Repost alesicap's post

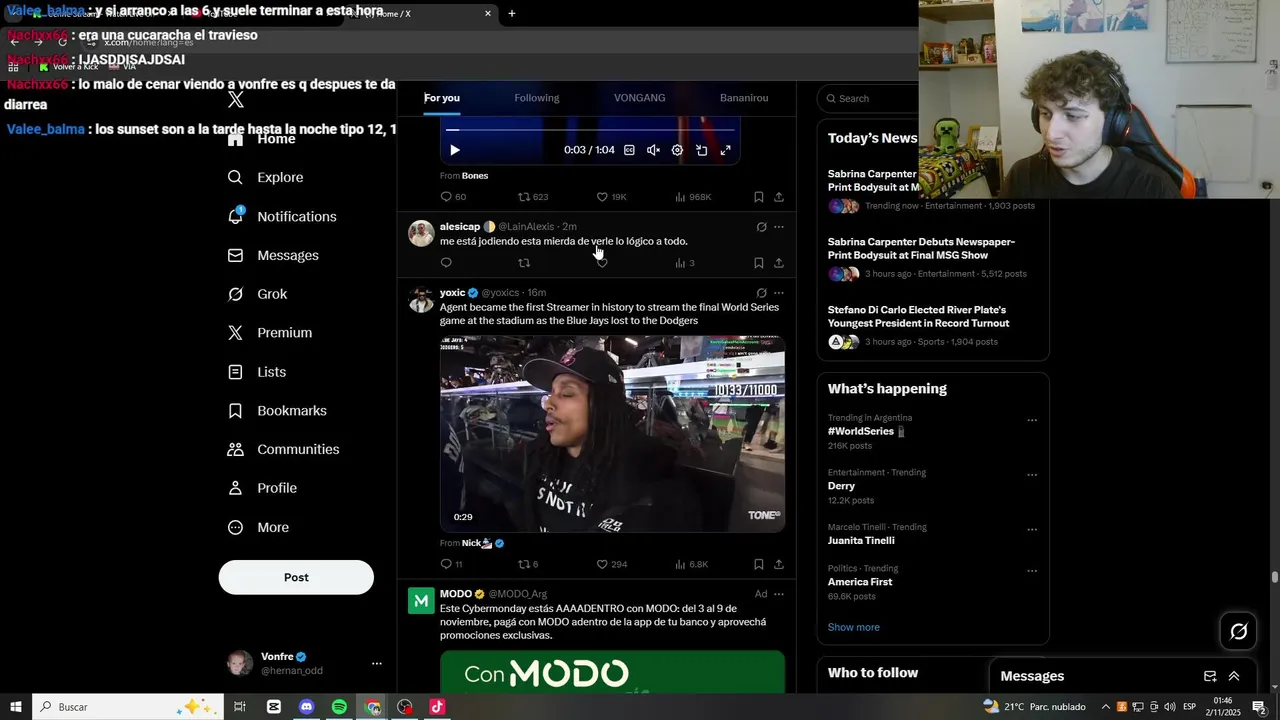click(524, 263)
